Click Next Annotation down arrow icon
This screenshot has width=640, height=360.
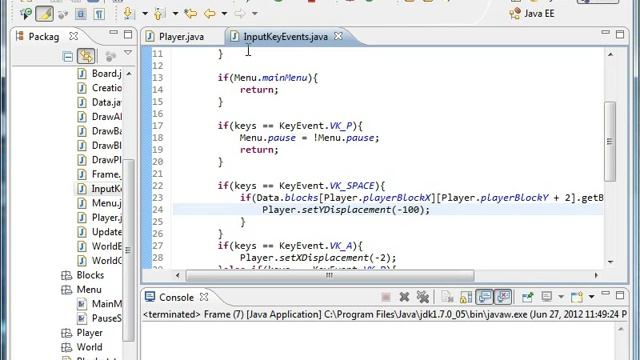[129, 13]
